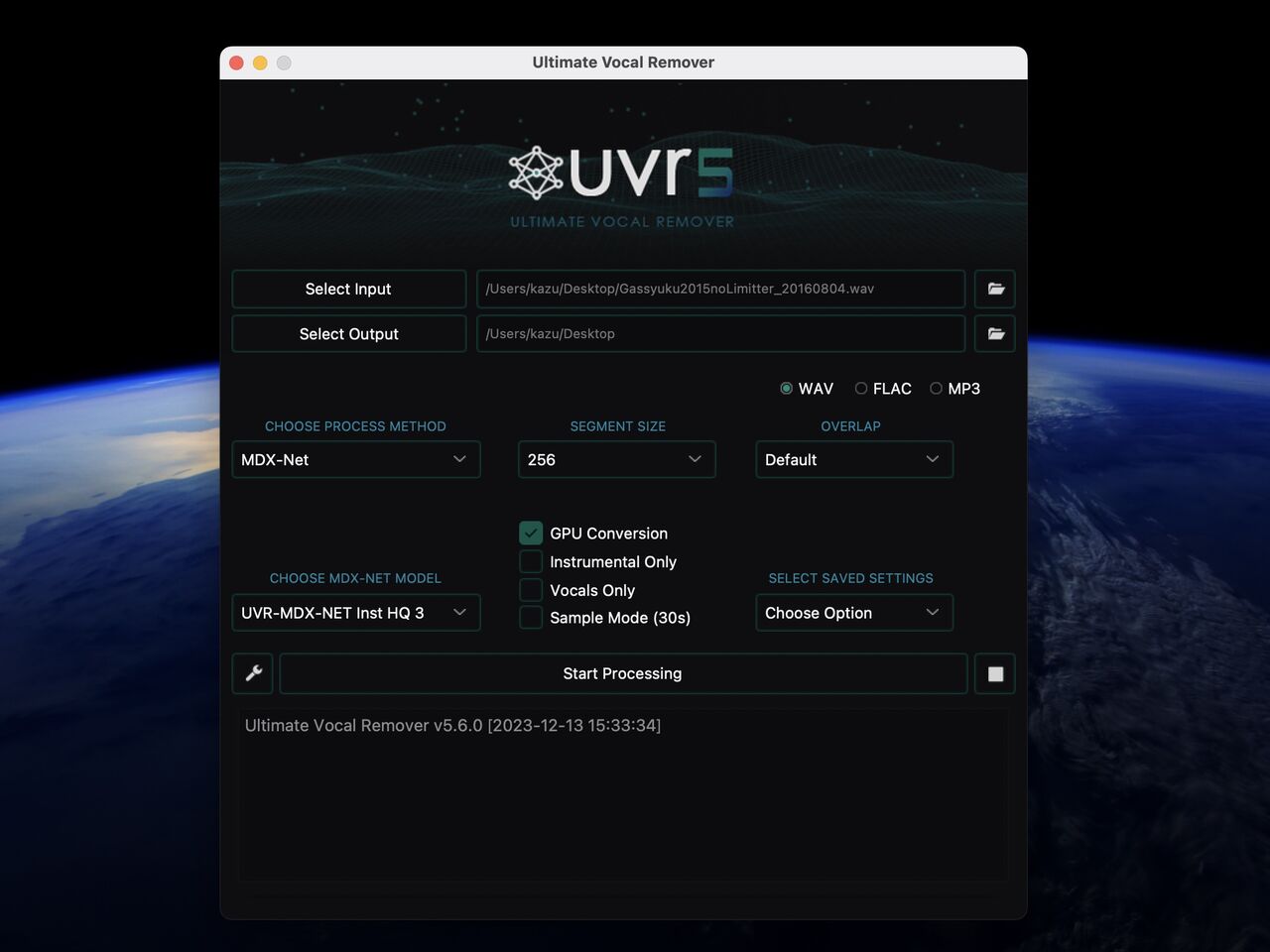The width and height of the screenshot is (1270, 952).
Task: Click the UVR5 logo banner
Action: (x=622, y=185)
